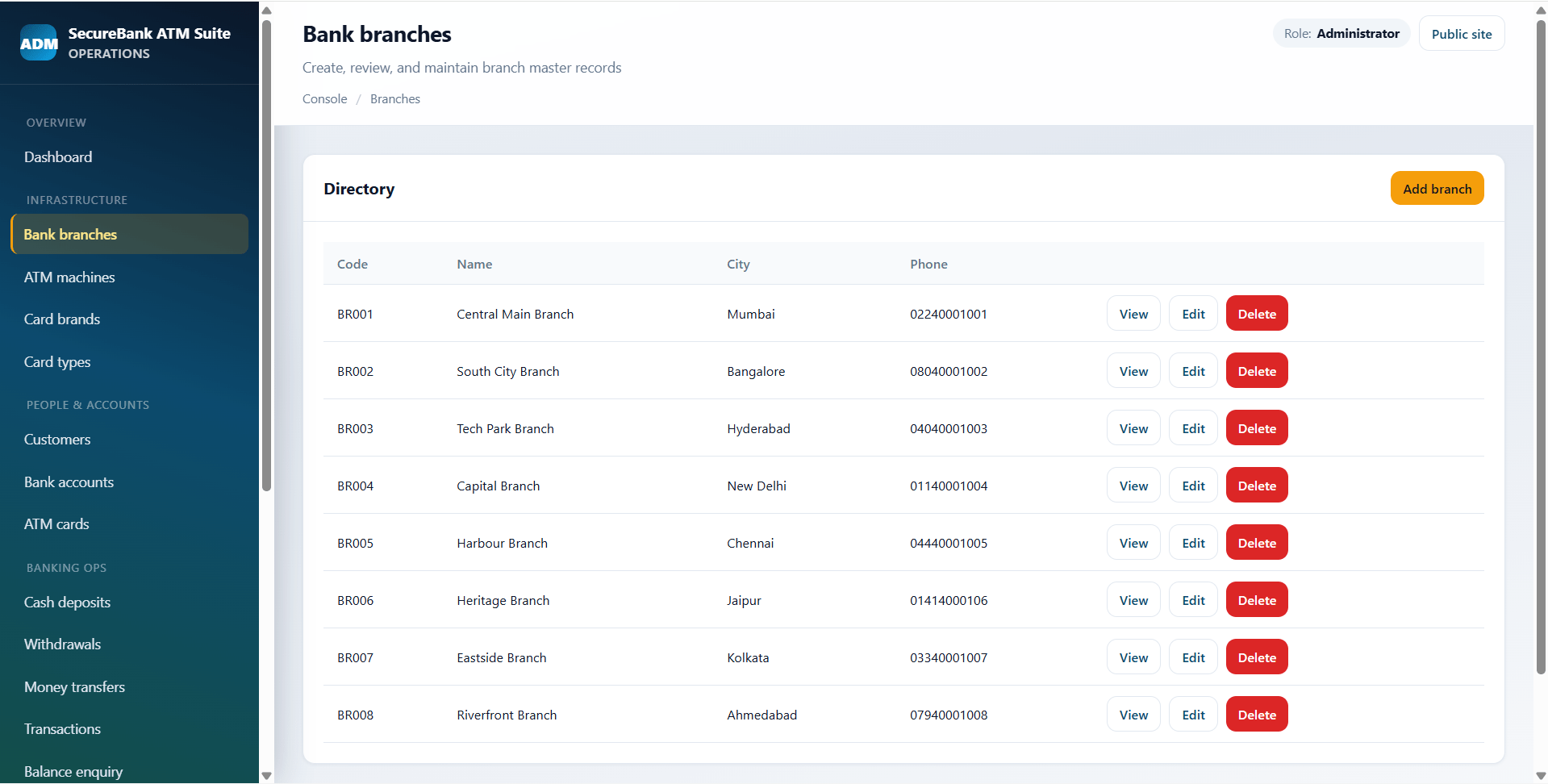Open the Dashboard page
1548x784 pixels.
58,157
